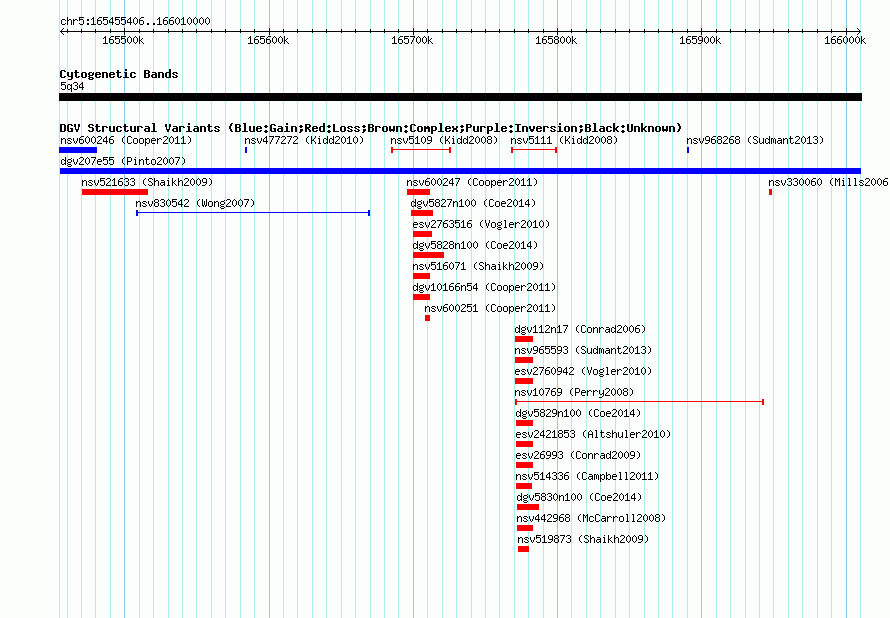890x618 pixels.
Task: Select the small red nsv600251 bar
Action: click(x=427, y=318)
